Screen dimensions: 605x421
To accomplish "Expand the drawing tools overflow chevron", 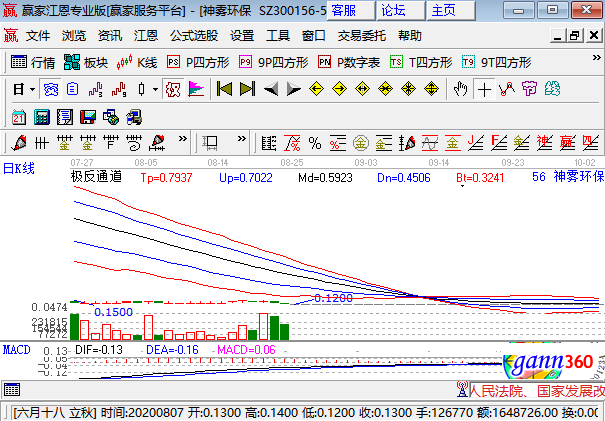I will pyautogui.click(x=183, y=138).
